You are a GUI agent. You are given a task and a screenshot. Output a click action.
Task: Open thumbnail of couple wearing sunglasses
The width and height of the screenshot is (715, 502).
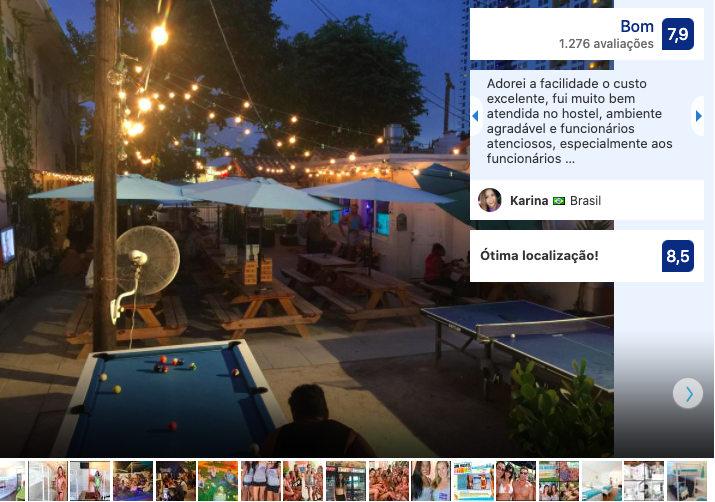click(x=516, y=481)
